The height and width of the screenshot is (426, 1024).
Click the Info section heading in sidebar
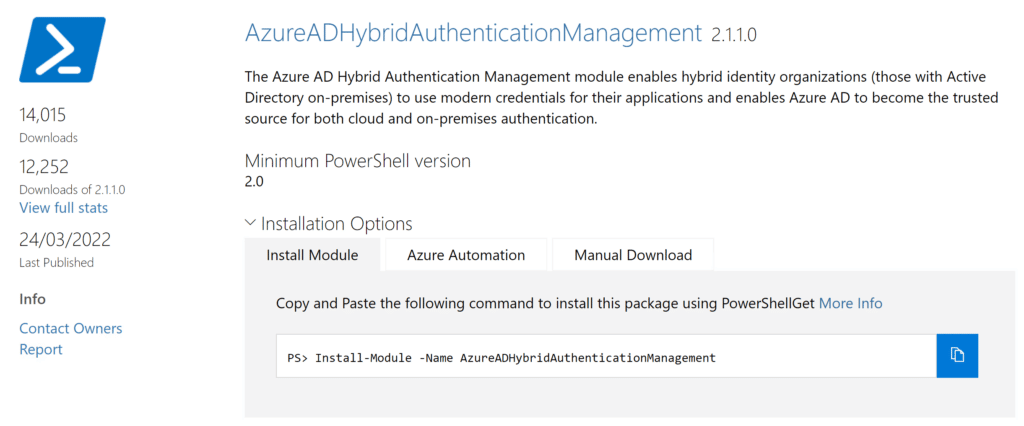(33, 299)
